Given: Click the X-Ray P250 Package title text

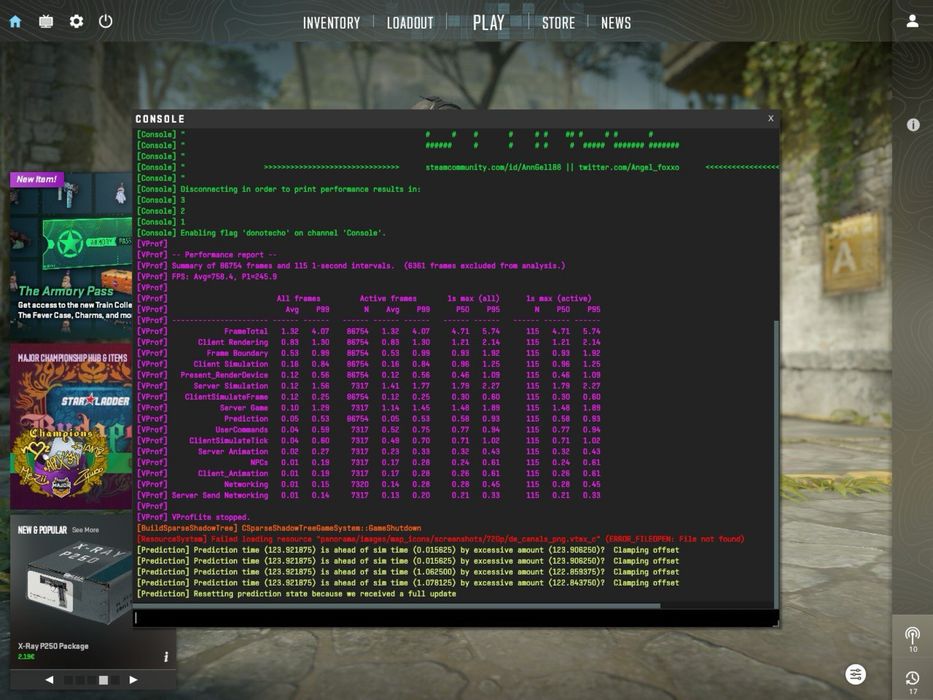Looking at the screenshot, I should 53,646.
